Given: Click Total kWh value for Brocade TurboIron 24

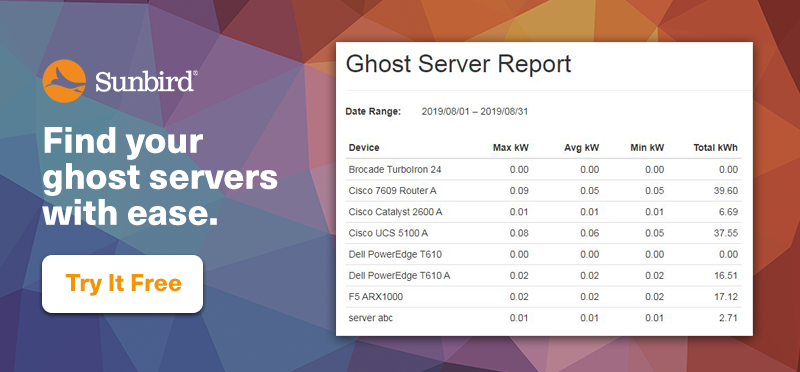Looking at the screenshot, I should pos(729,169).
